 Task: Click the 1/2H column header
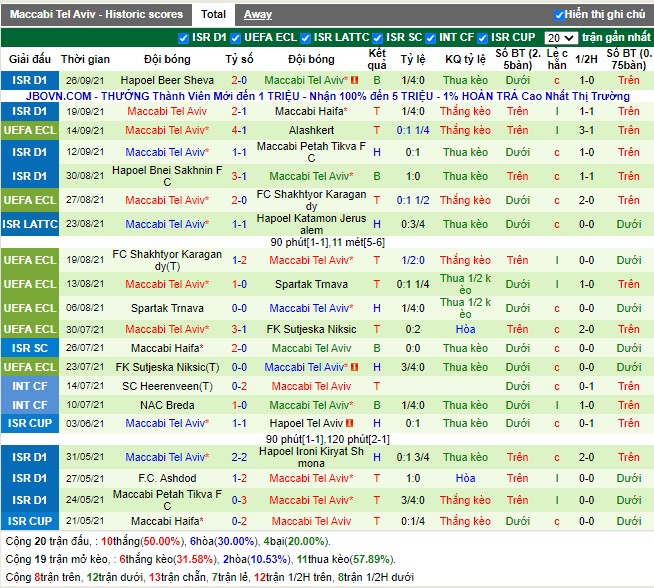coord(586,59)
